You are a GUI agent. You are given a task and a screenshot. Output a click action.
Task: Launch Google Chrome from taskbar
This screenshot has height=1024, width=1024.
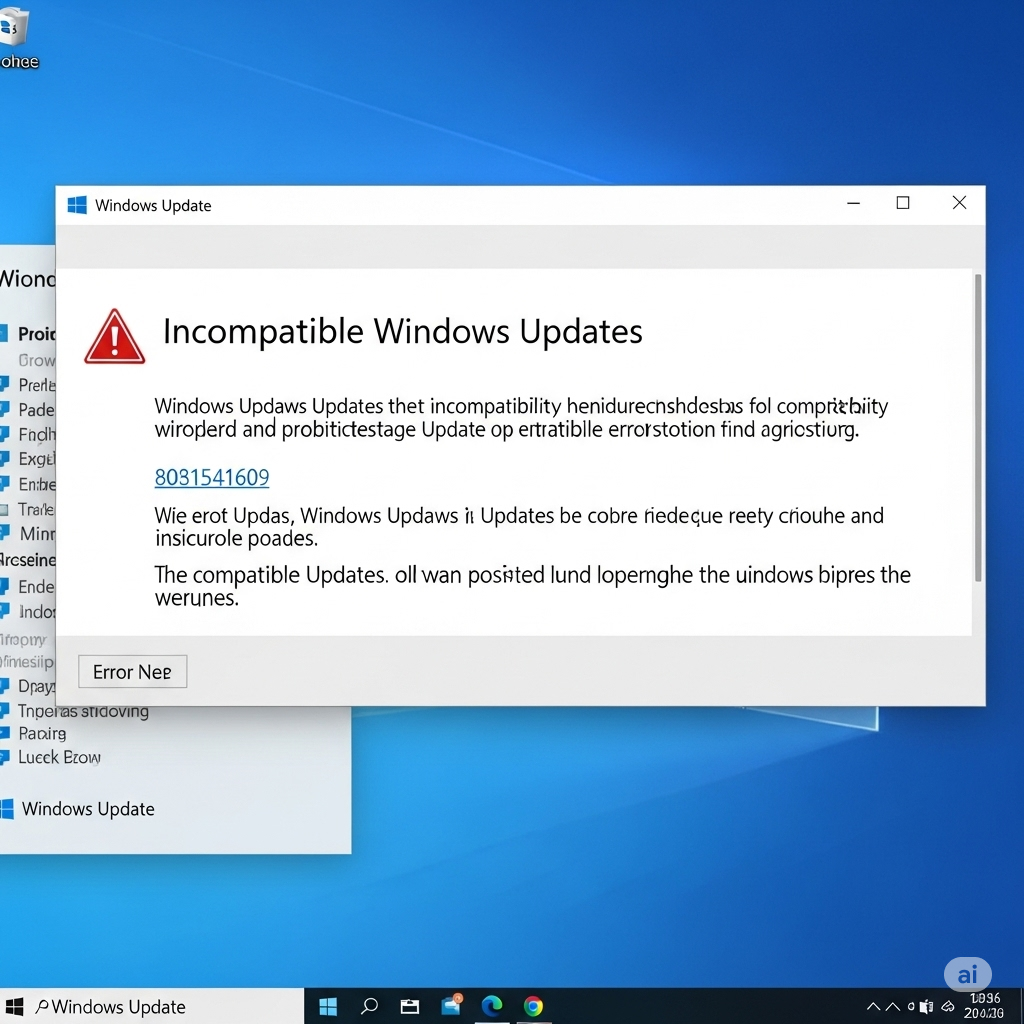(x=533, y=1006)
